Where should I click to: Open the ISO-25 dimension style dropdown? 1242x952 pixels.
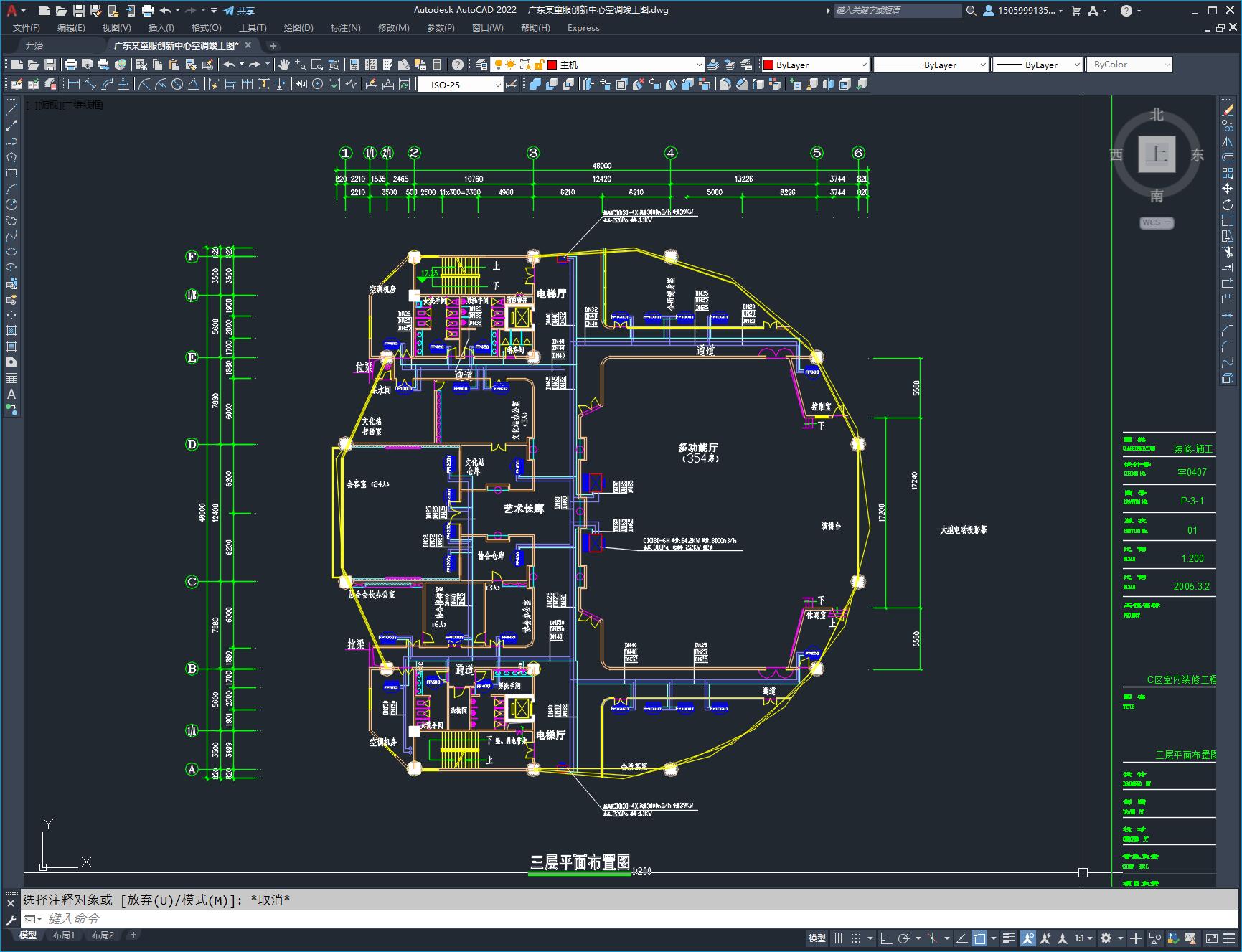tap(461, 85)
